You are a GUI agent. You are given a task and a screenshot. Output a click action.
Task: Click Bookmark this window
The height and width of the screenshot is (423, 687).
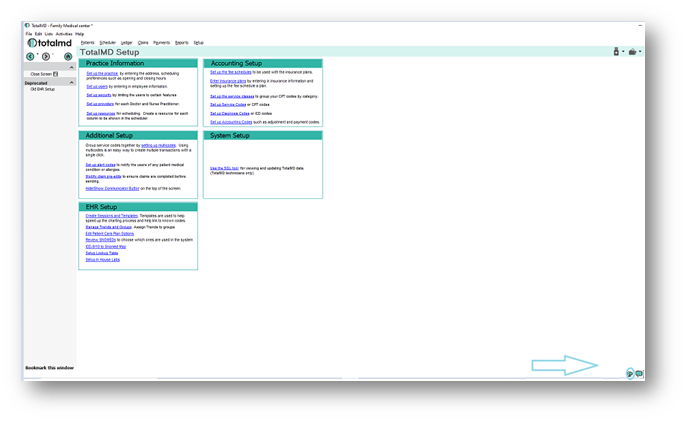50,368
